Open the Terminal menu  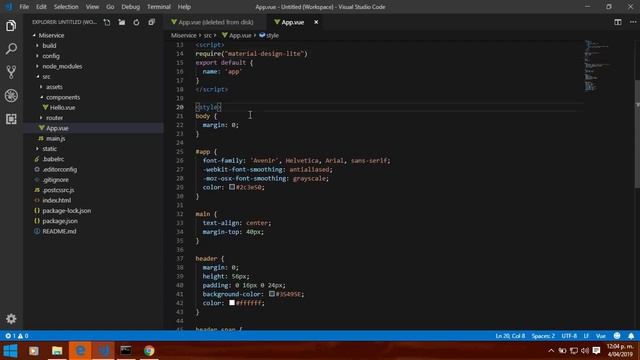(159, 7)
